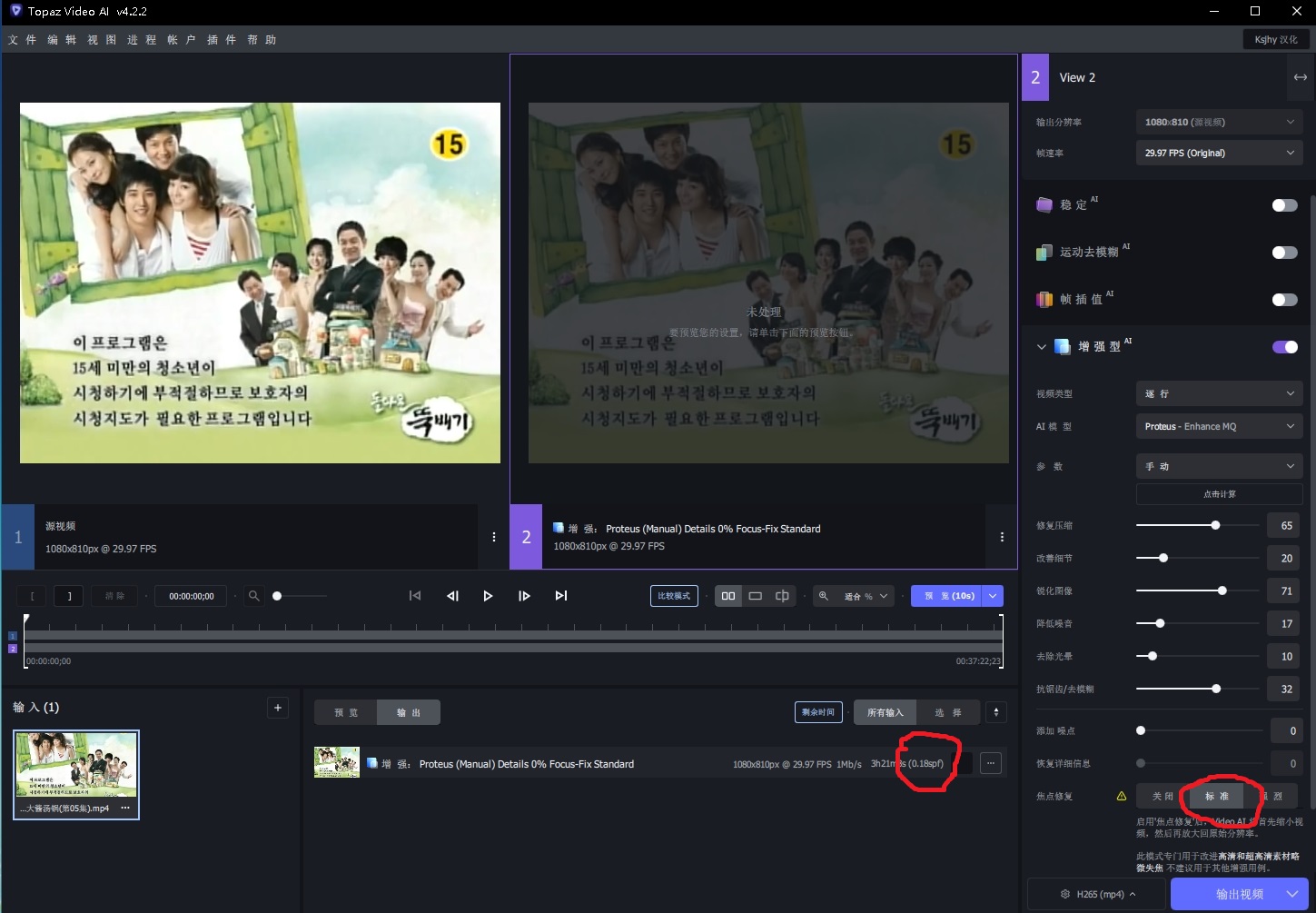Click the preview zoom-in magnifier icon
This screenshot has width=1316, height=913.
click(824, 596)
